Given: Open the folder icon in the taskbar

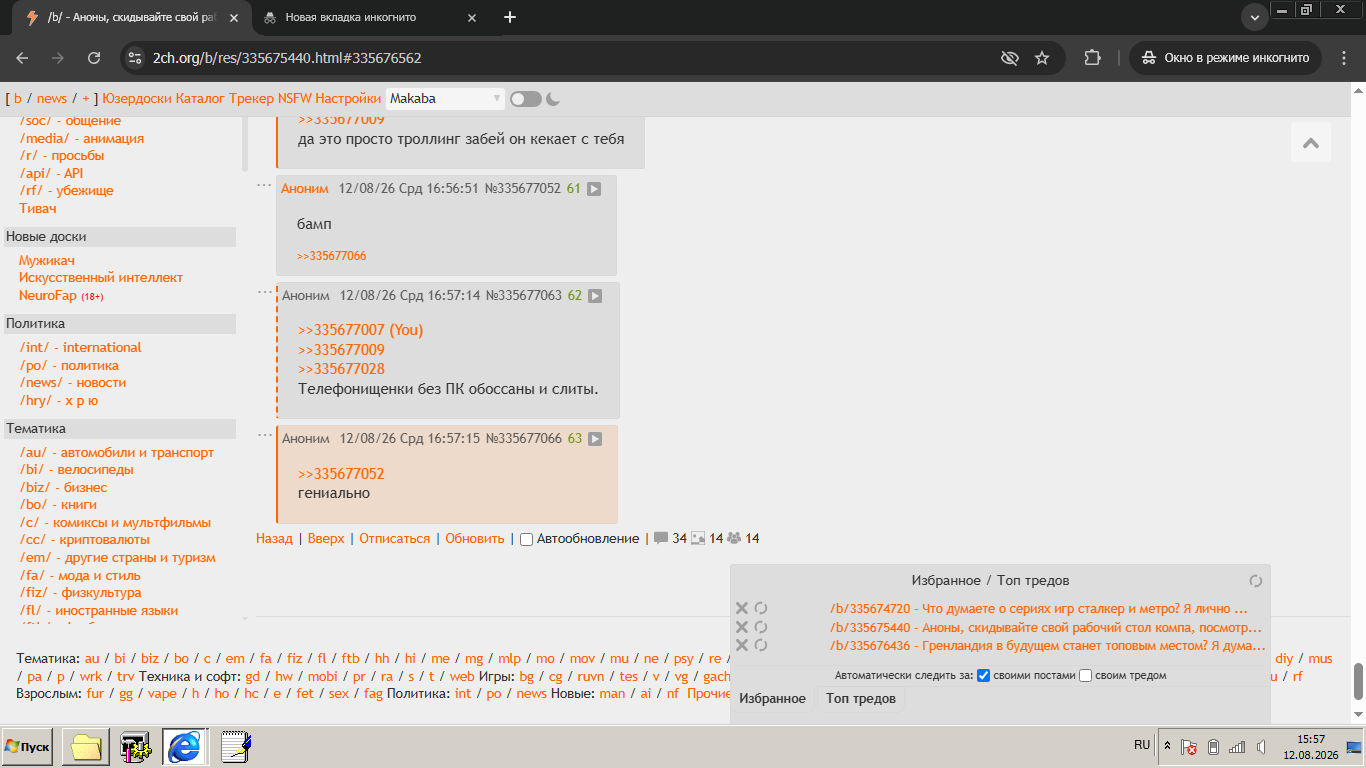Looking at the screenshot, I should click(x=86, y=747).
